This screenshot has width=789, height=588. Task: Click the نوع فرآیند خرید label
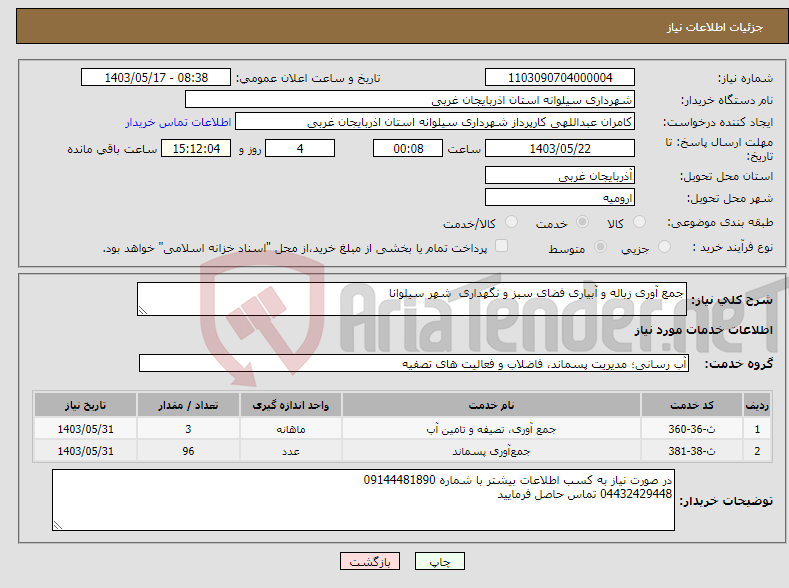point(733,247)
